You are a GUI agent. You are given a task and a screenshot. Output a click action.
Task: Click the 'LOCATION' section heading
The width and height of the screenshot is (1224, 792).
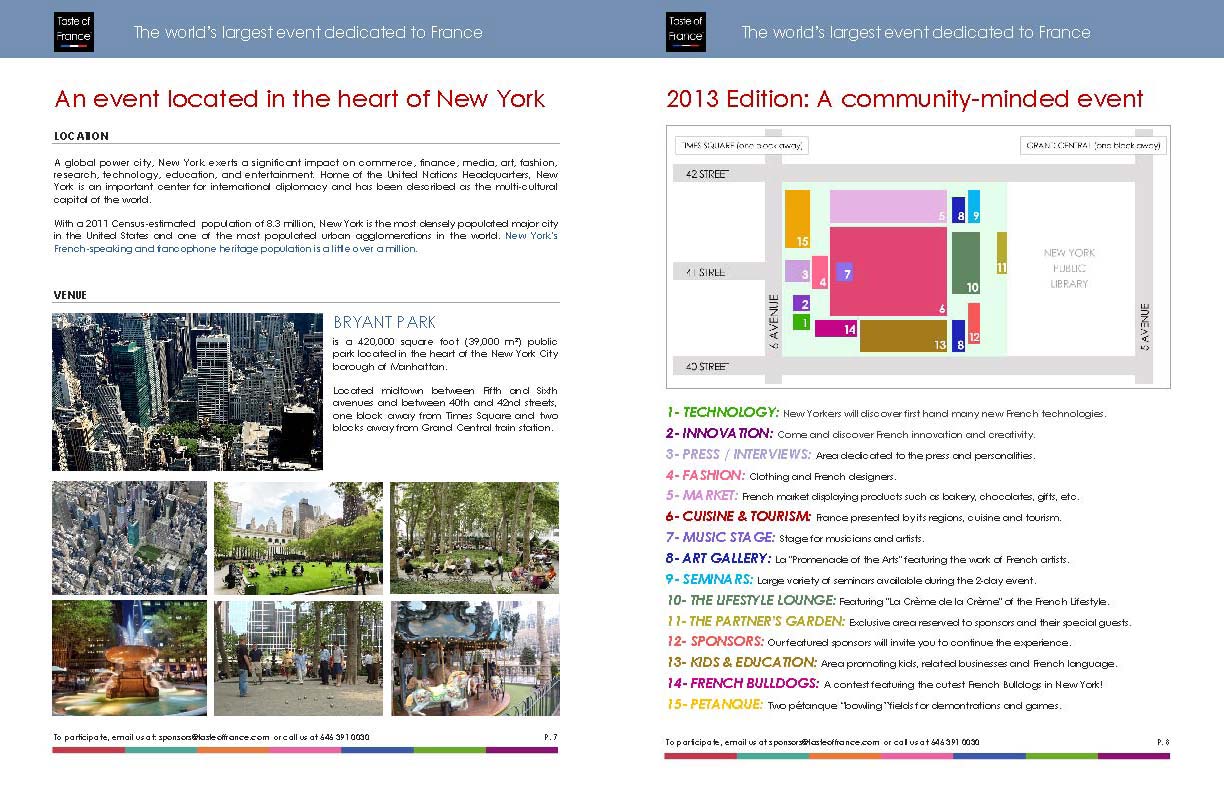81,136
